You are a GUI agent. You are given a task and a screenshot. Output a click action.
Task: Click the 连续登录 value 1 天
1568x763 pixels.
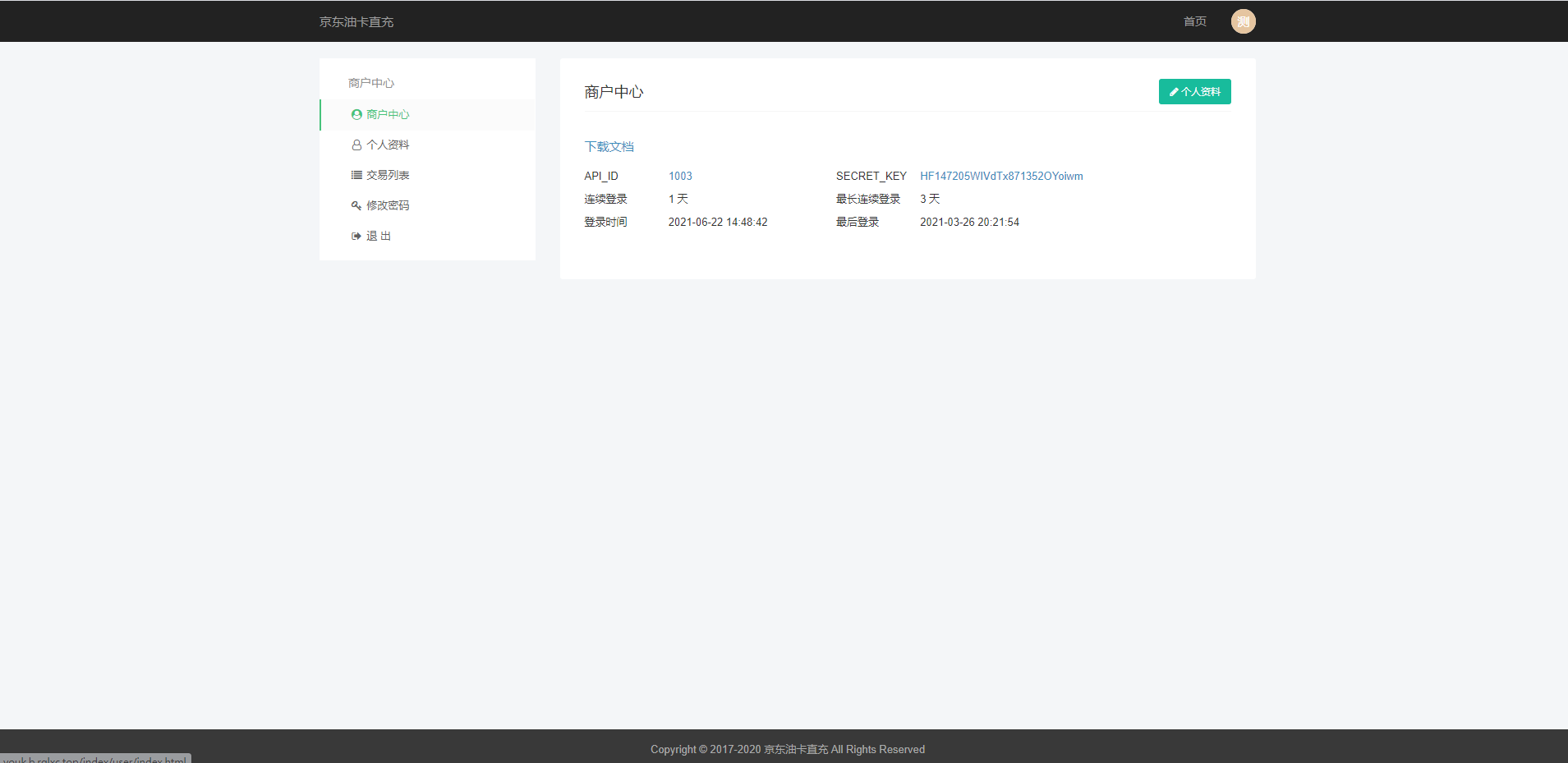point(678,200)
